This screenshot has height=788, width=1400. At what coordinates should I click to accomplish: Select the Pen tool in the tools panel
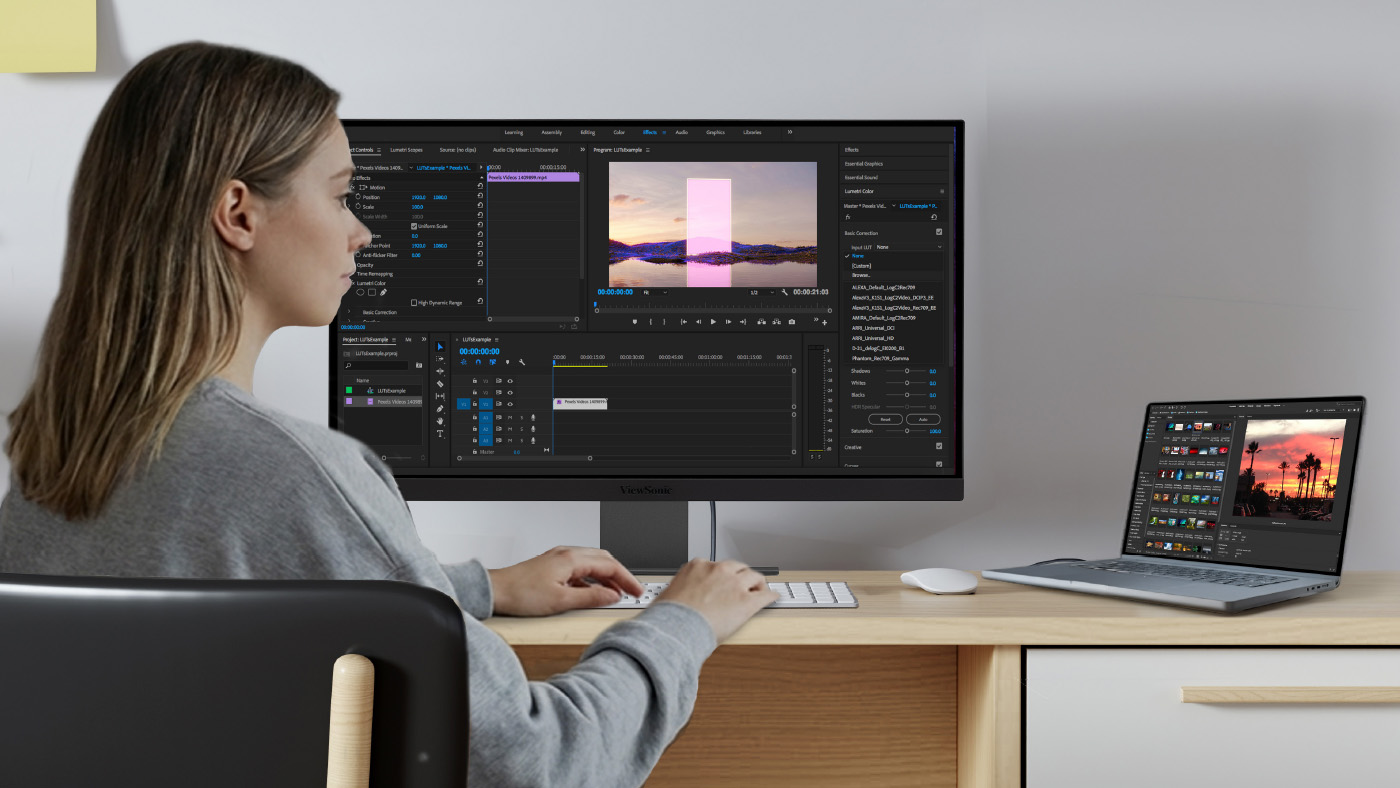click(x=440, y=408)
